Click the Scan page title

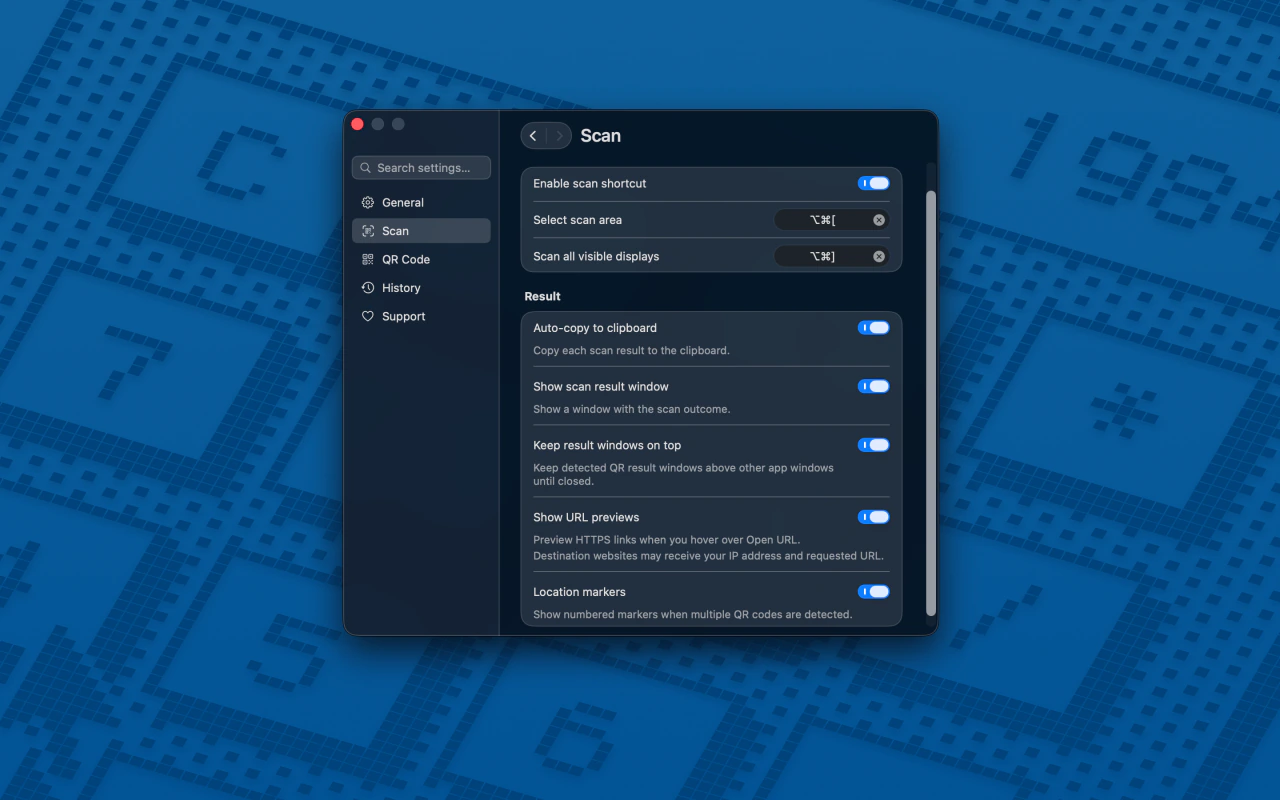pyautogui.click(x=601, y=136)
